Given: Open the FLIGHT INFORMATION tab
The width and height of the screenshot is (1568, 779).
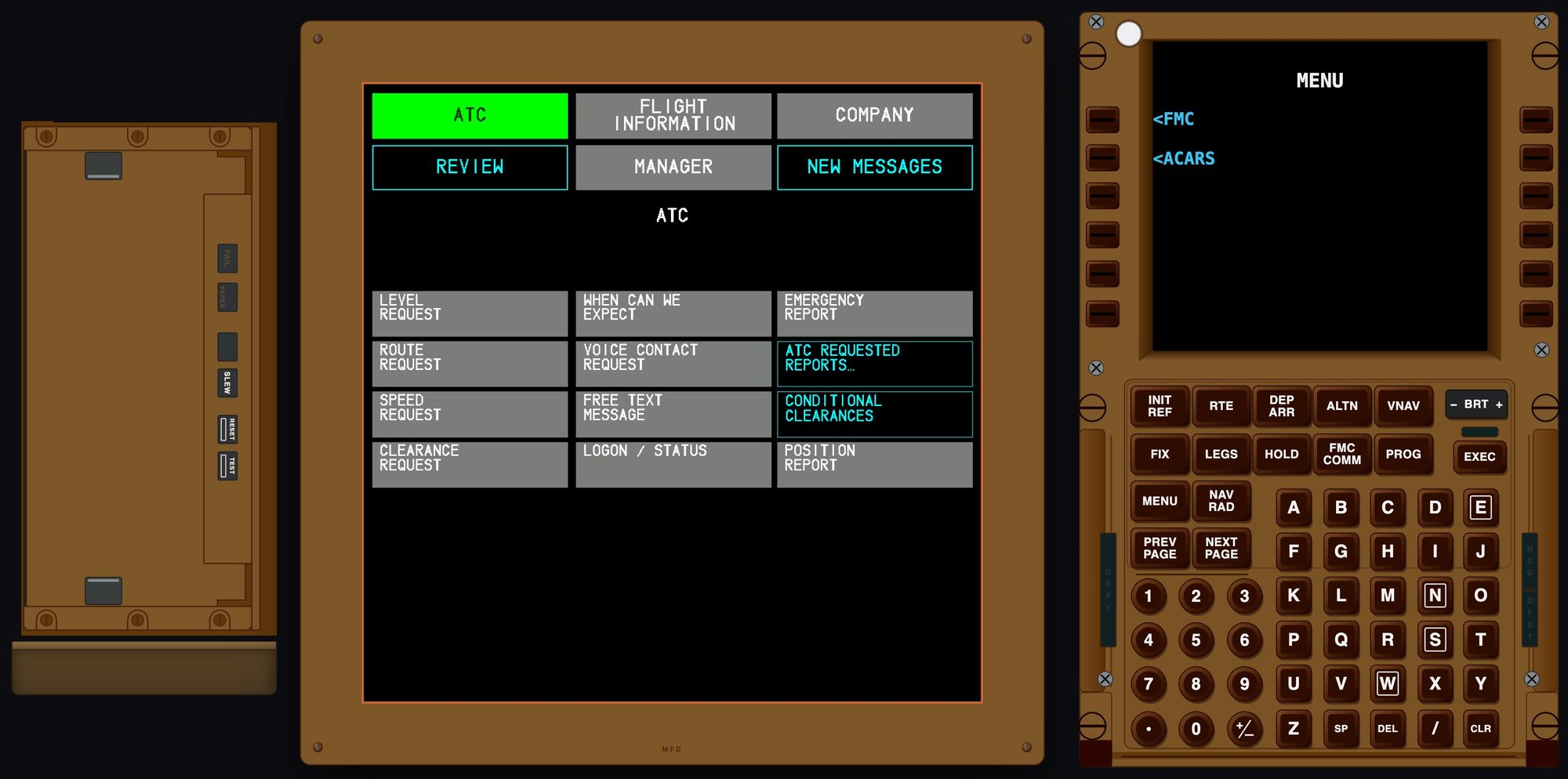Looking at the screenshot, I should (673, 115).
